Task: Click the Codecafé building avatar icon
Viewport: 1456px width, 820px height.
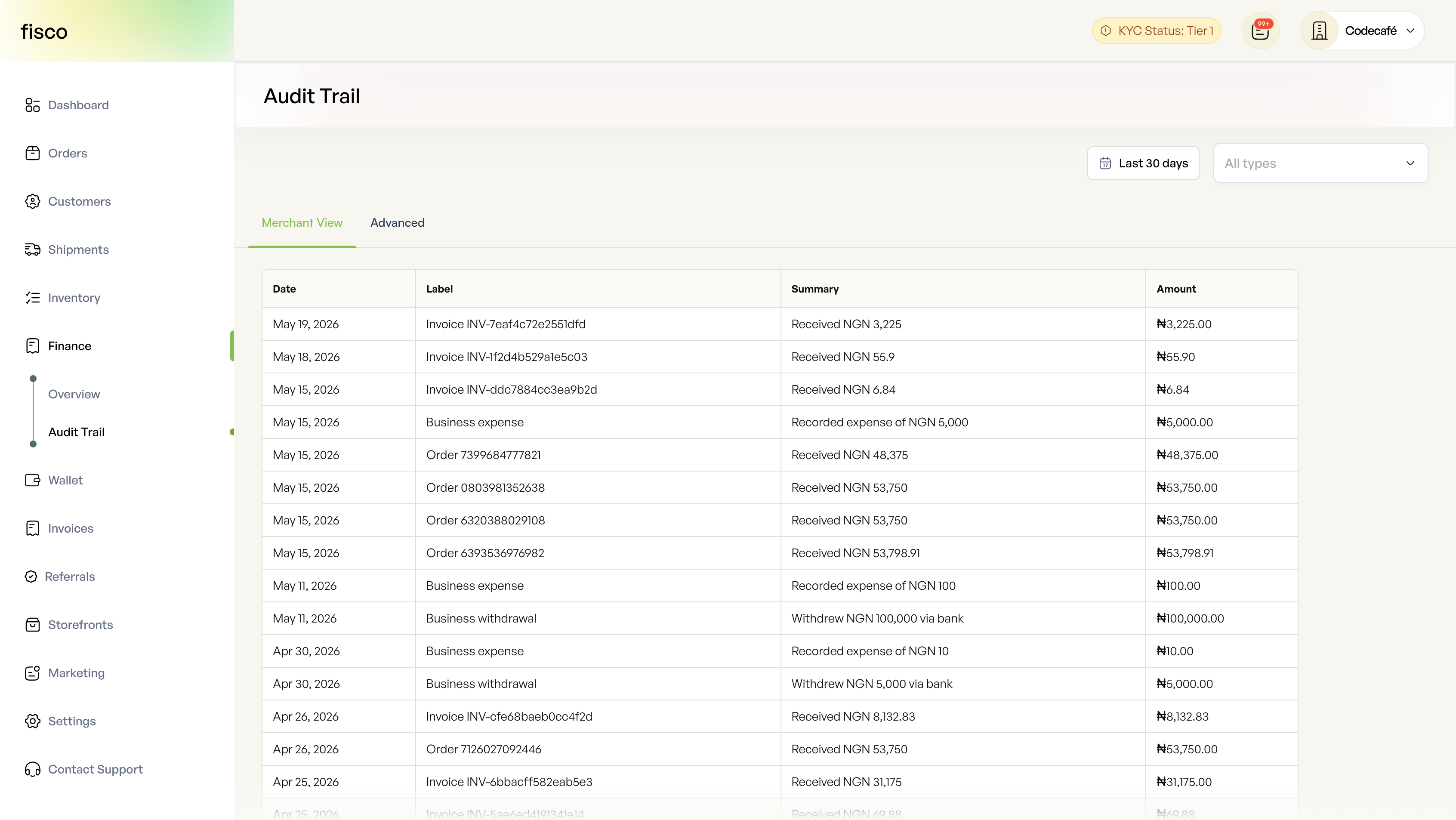Action: (1319, 31)
